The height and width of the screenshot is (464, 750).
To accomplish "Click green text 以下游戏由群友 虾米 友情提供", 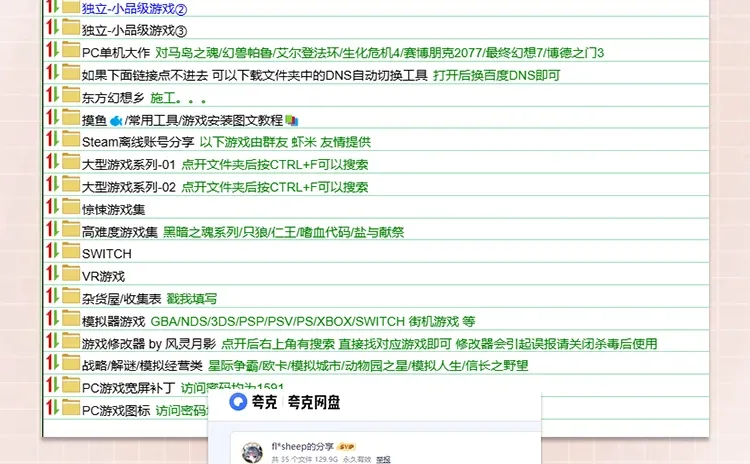I will click(285, 142).
